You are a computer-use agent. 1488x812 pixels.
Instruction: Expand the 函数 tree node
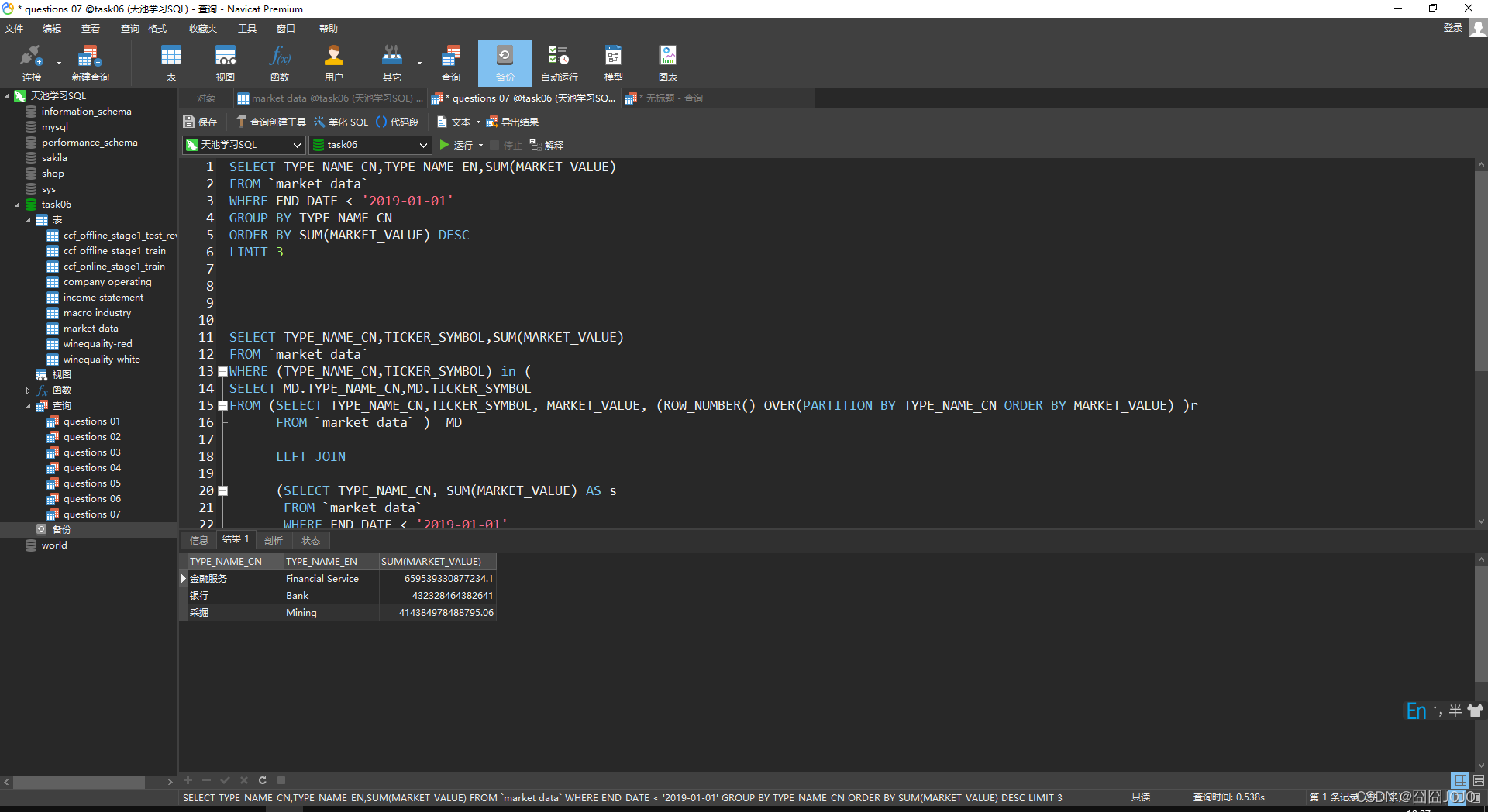pyautogui.click(x=28, y=391)
